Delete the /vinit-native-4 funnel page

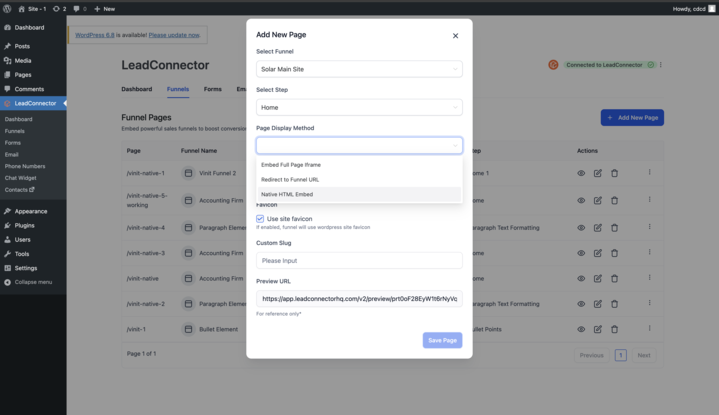(x=614, y=227)
